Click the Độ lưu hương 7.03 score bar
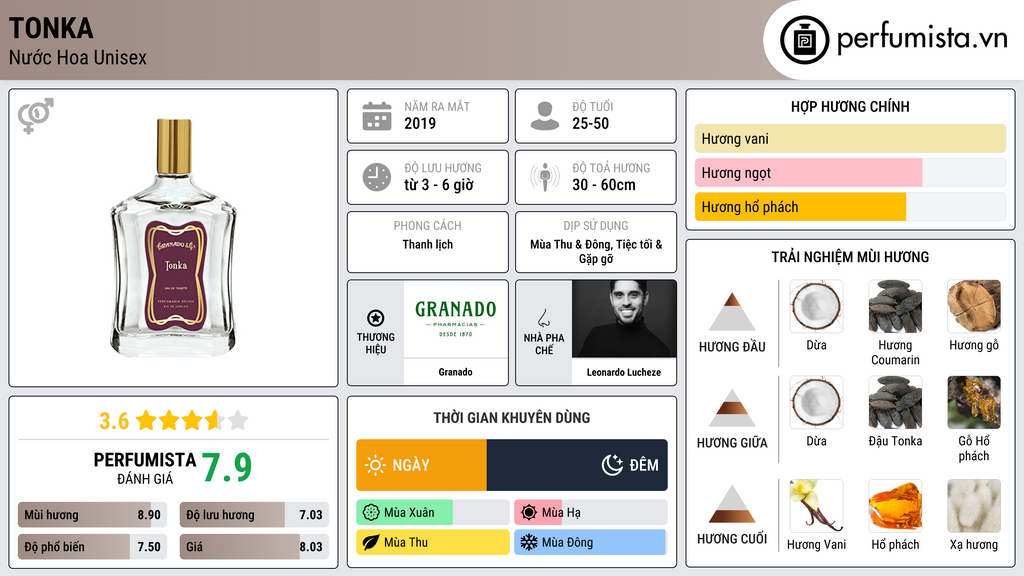This screenshot has width=1024, height=576. 254,515
